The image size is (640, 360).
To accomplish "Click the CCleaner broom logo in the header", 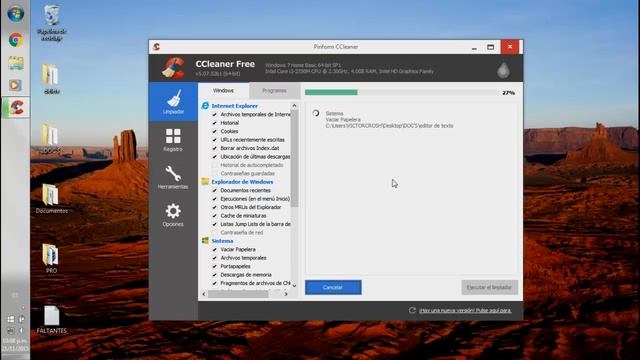I will click(x=173, y=68).
